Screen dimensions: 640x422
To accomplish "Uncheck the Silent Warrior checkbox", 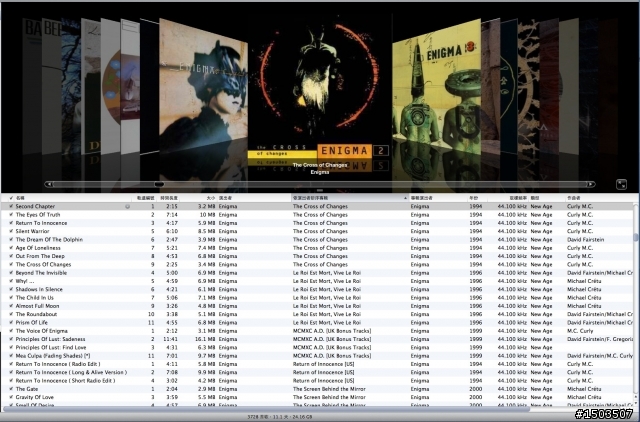I will coord(11,231).
